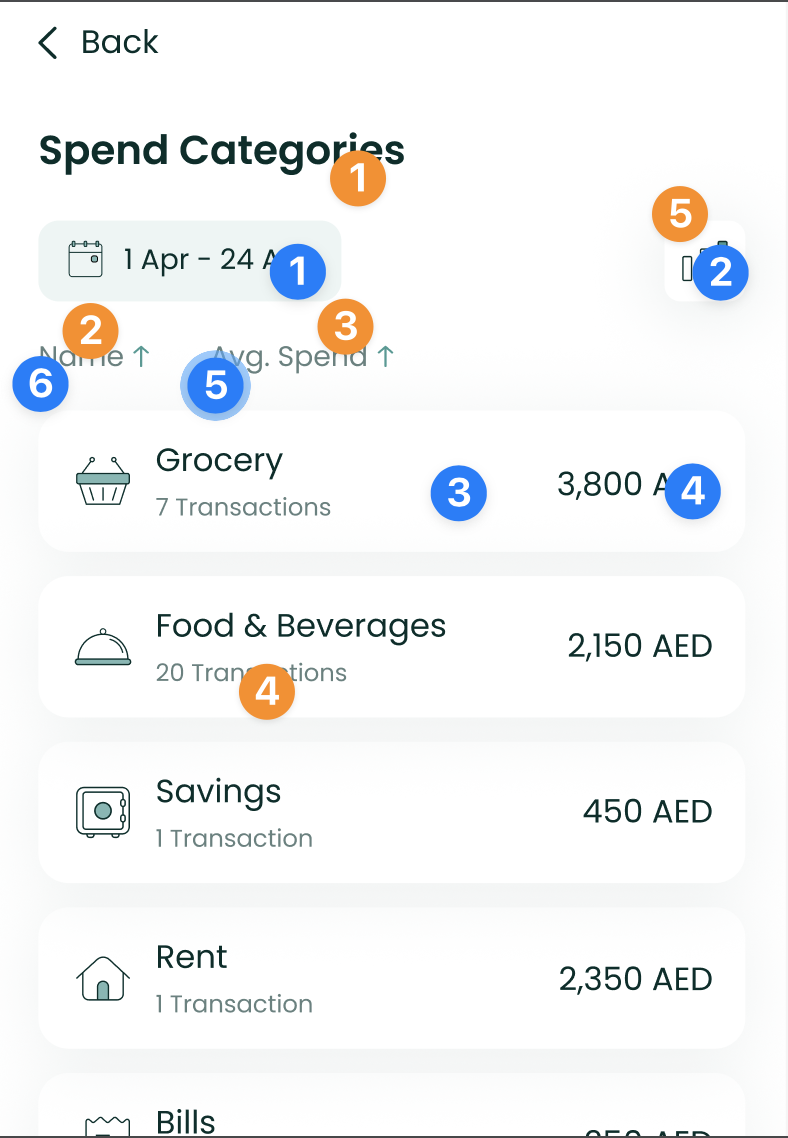Click the Bills receipt icon
788x1138 pixels.
click(x=103, y=1125)
